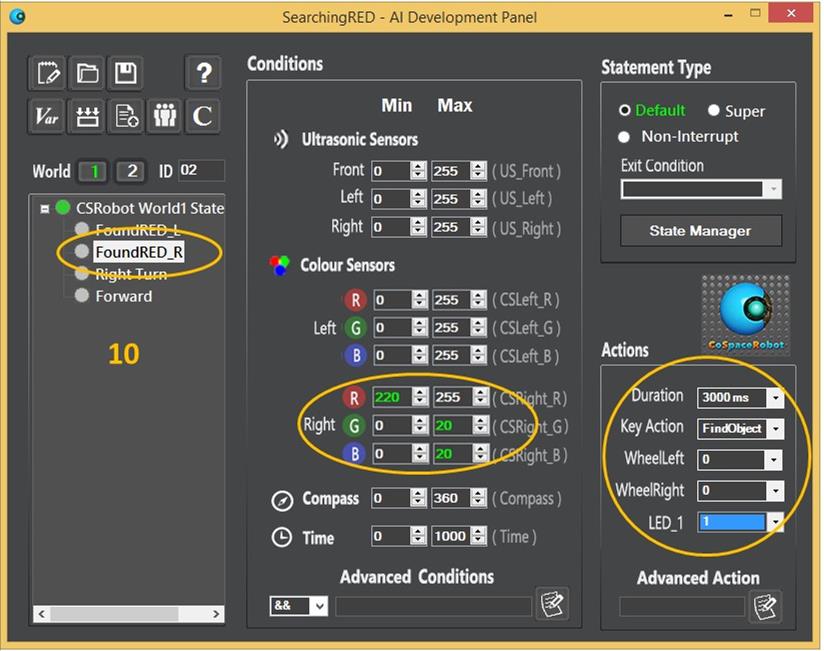Viewport: 824px width, 651px height.
Task: Select the Default statement type radio
Action: coord(626,110)
